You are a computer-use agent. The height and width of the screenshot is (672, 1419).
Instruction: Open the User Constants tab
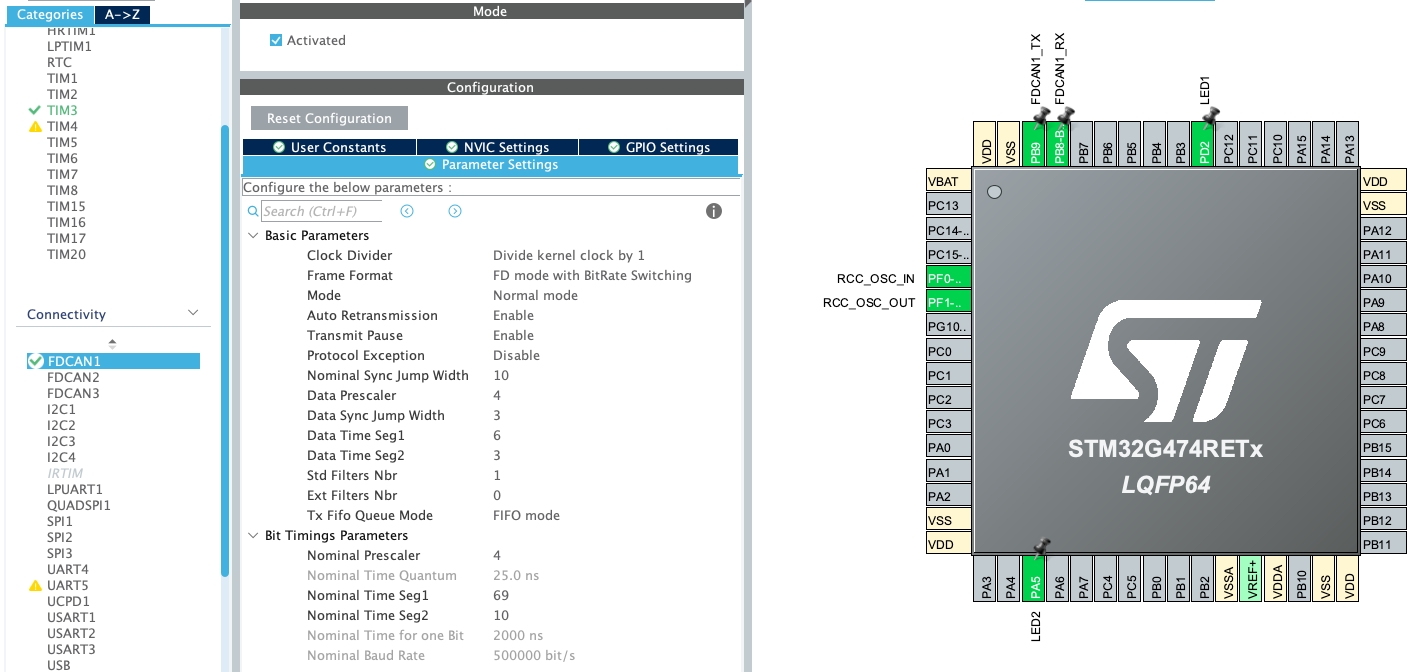[329, 147]
